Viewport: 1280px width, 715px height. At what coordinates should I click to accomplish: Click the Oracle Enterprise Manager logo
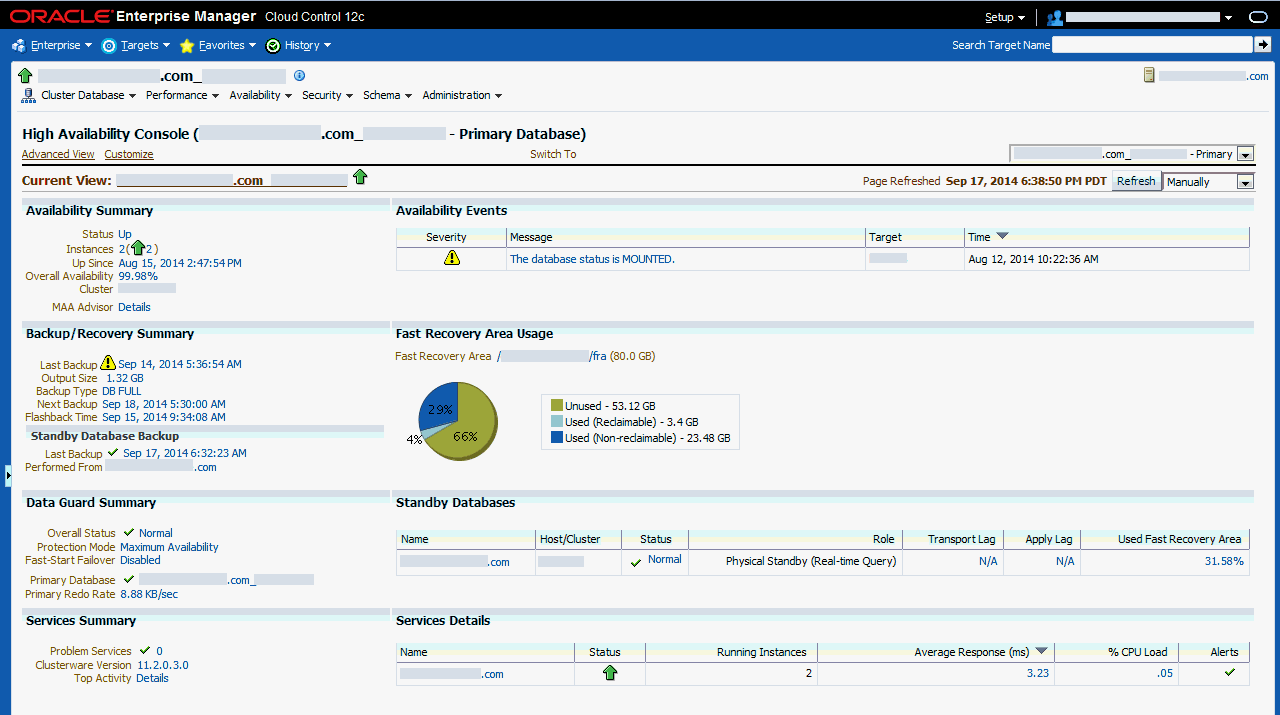(133, 16)
